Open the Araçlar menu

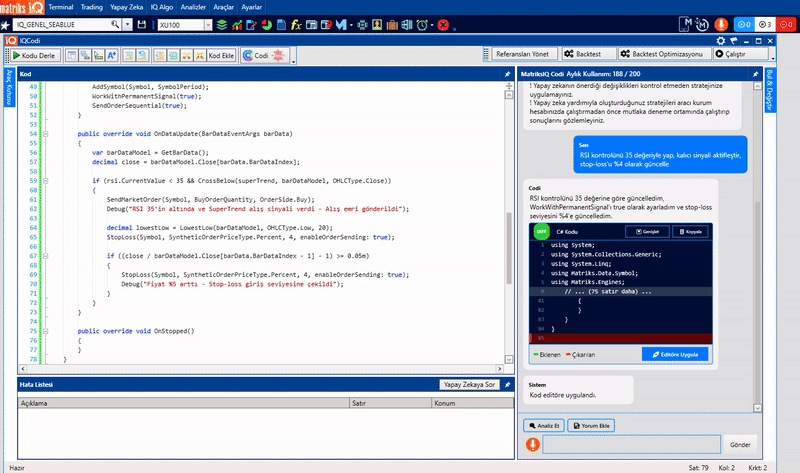[223, 7]
